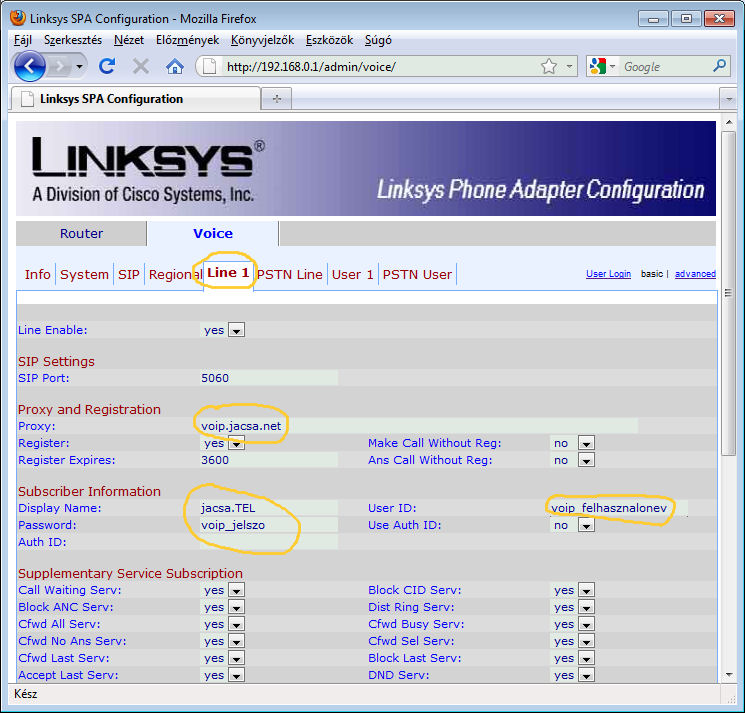Screen dimensions: 745x713
Task: Open the Cfwd No Ans Serv dropdown
Action: 236,641
